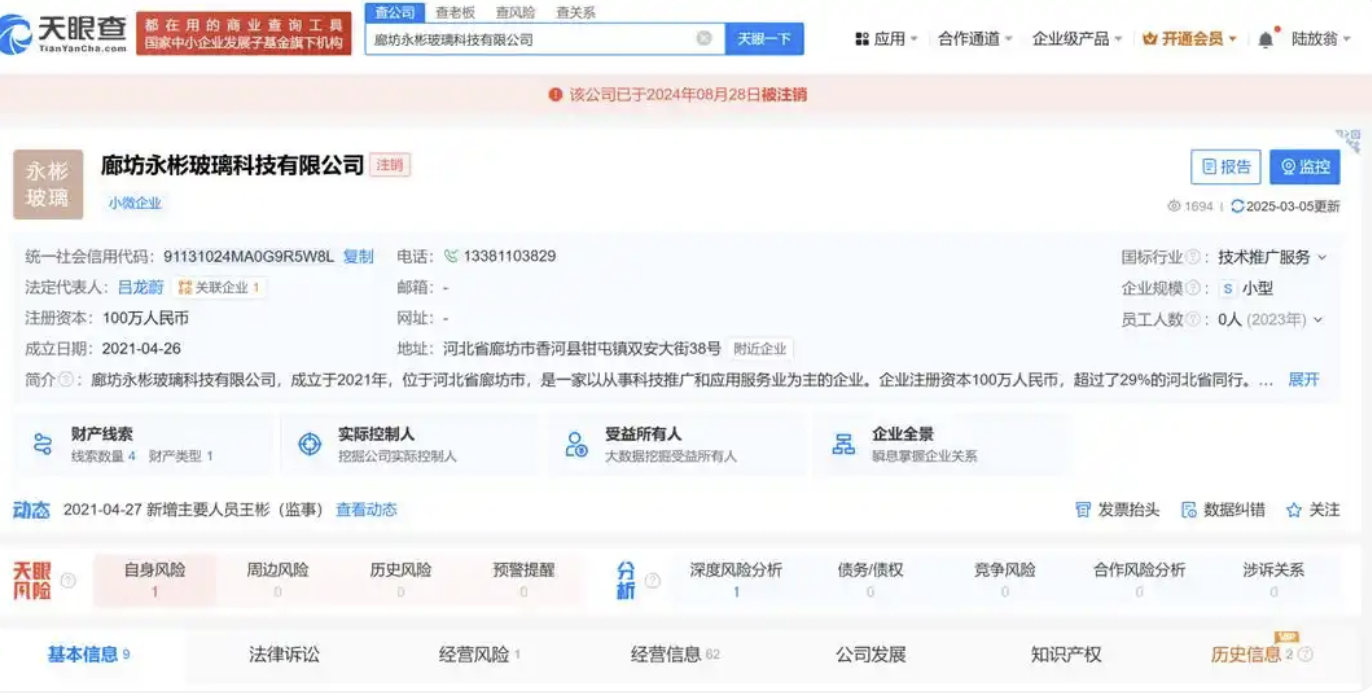This screenshot has height=696, width=1372.
Task: Expand the company 简介 with 展开
Action: point(1303,380)
